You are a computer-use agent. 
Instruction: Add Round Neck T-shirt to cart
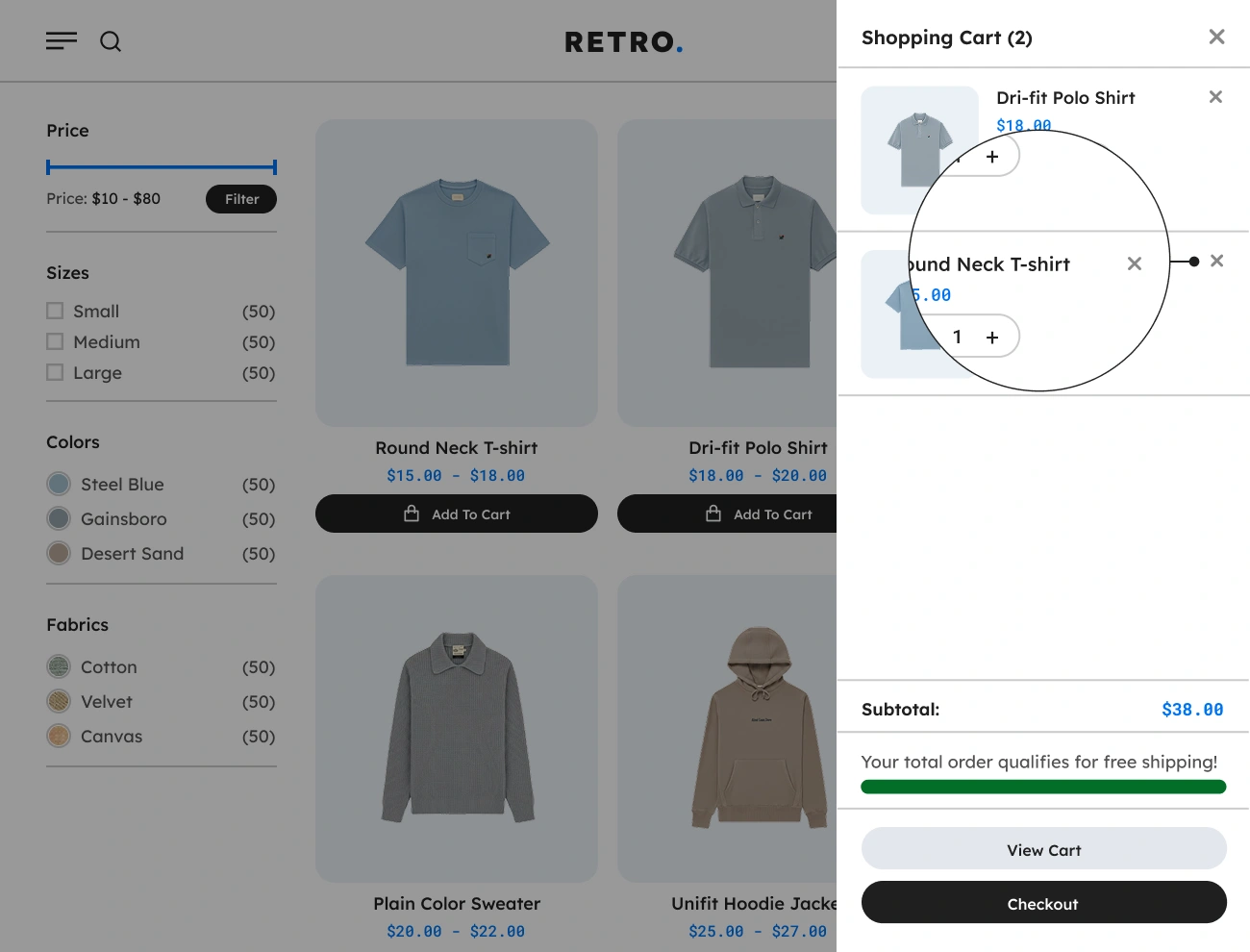457,514
